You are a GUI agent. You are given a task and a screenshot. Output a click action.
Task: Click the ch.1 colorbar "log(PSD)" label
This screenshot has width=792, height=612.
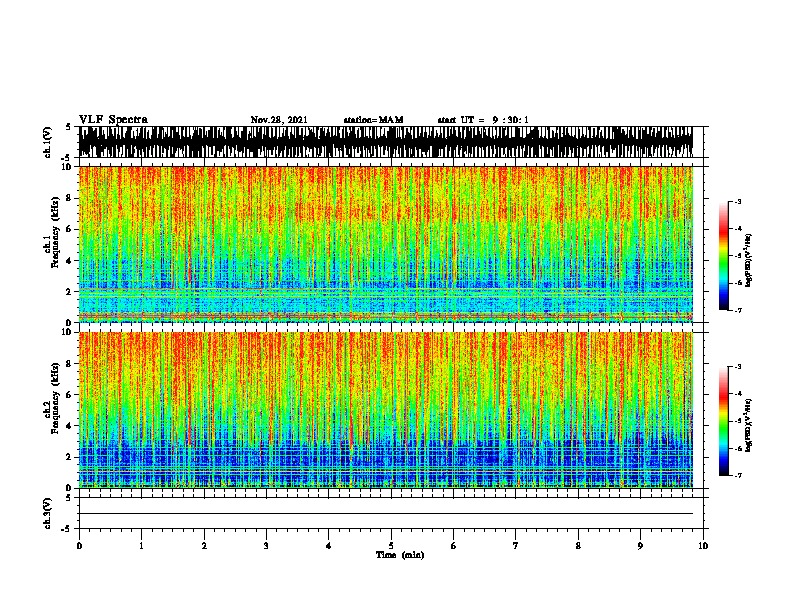748,260
